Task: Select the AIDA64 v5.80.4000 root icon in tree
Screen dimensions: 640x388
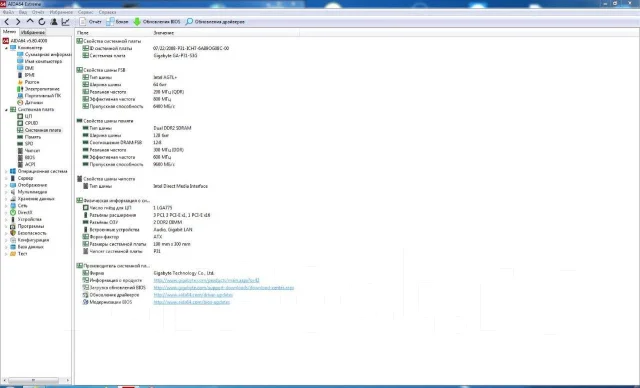Action: [6, 41]
